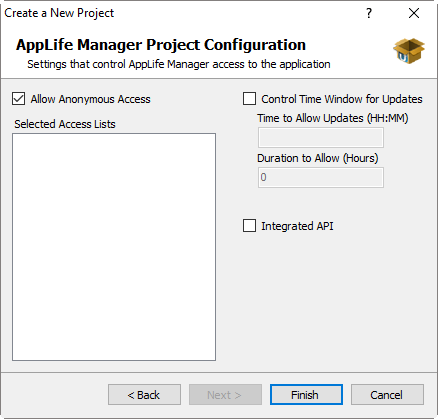
Task: Click the Create a New Project title bar
Action: point(59,13)
